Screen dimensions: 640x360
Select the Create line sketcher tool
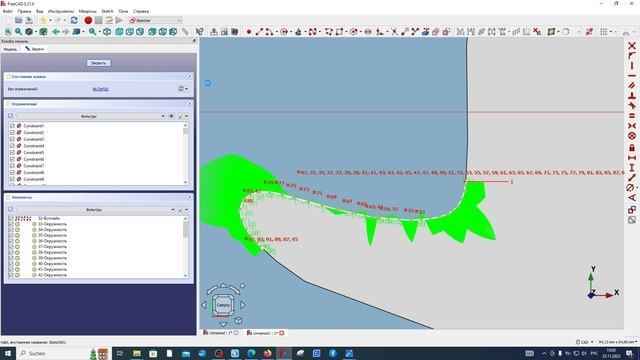pos(259,31)
